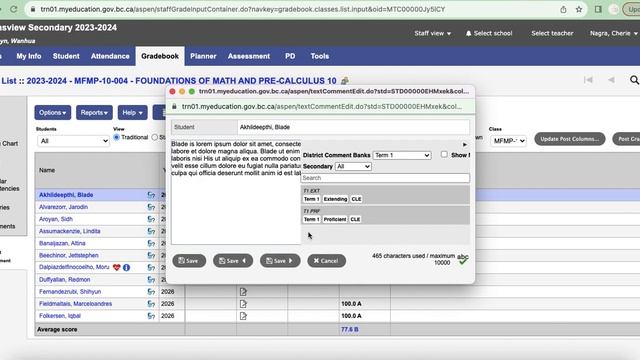Open student link Alvarezorr, Jarodin

point(63,207)
